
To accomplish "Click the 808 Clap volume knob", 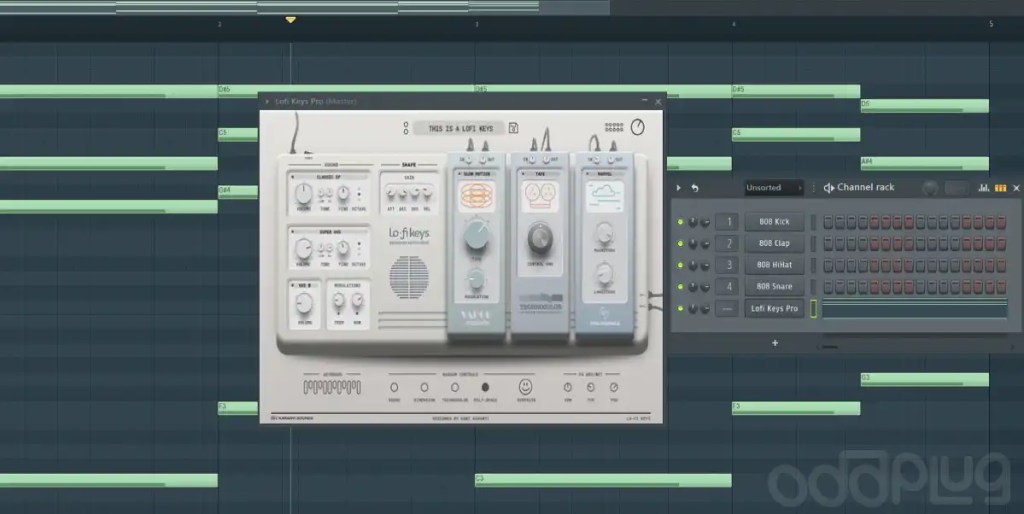I will [x=705, y=244].
